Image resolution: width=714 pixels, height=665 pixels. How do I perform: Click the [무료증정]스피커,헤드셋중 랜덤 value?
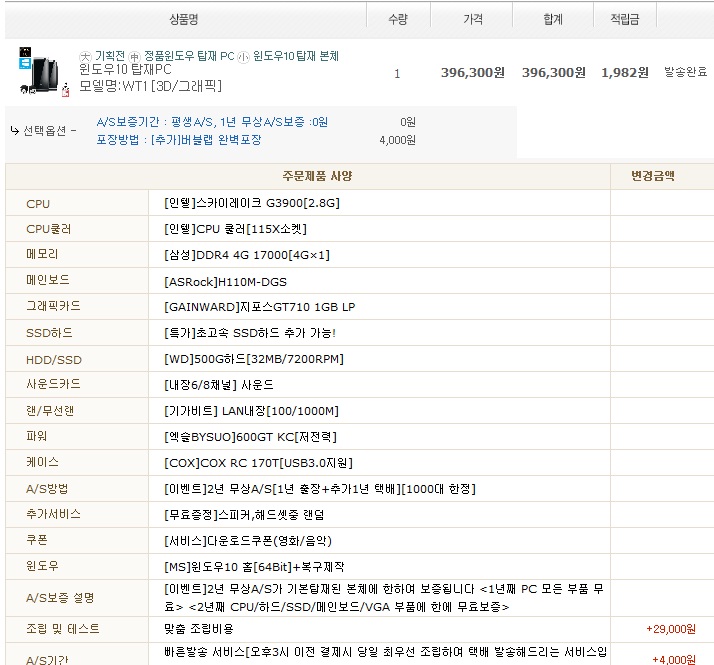[x=244, y=515]
